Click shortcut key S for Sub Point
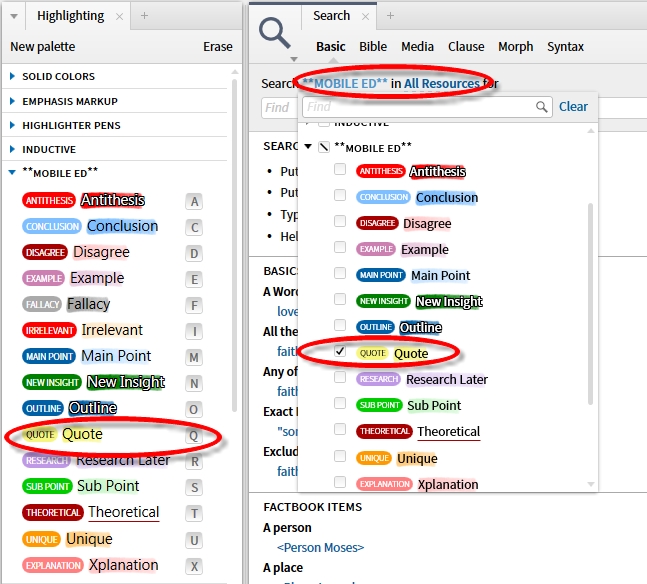The image size is (647, 584). coord(194,487)
